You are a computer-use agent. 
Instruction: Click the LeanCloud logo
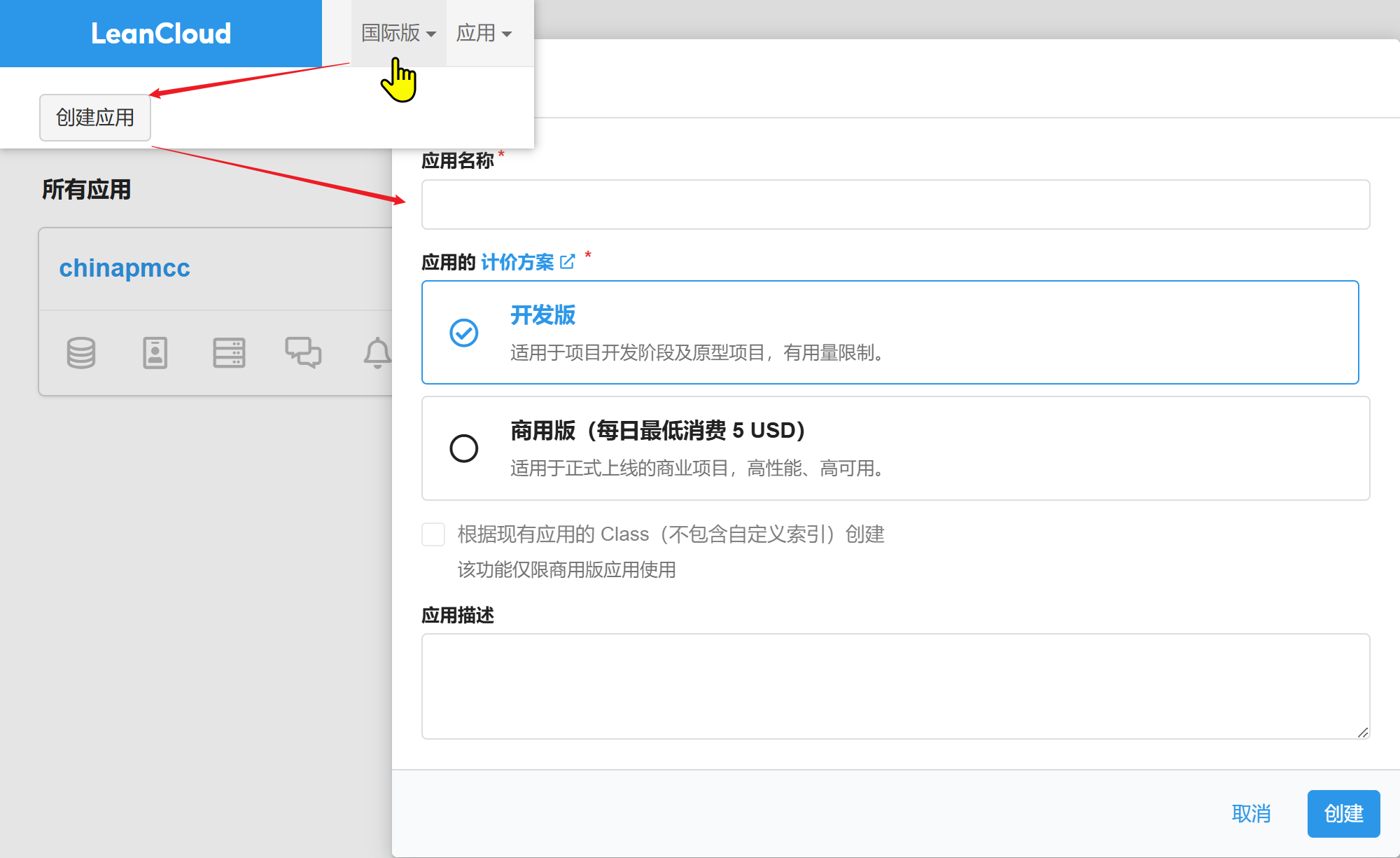coord(161,34)
